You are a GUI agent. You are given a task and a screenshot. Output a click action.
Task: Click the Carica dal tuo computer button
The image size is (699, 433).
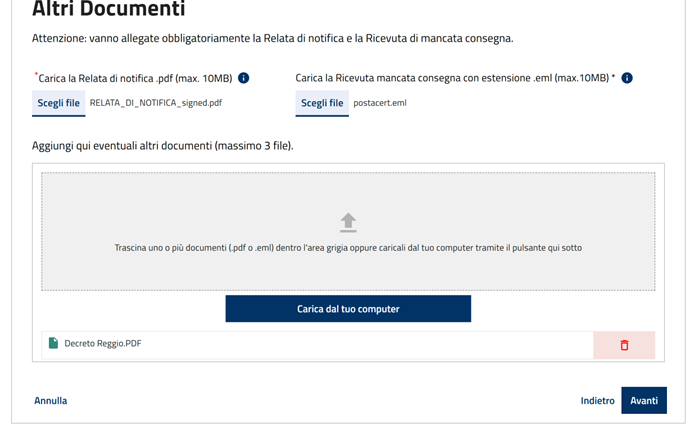pos(348,309)
